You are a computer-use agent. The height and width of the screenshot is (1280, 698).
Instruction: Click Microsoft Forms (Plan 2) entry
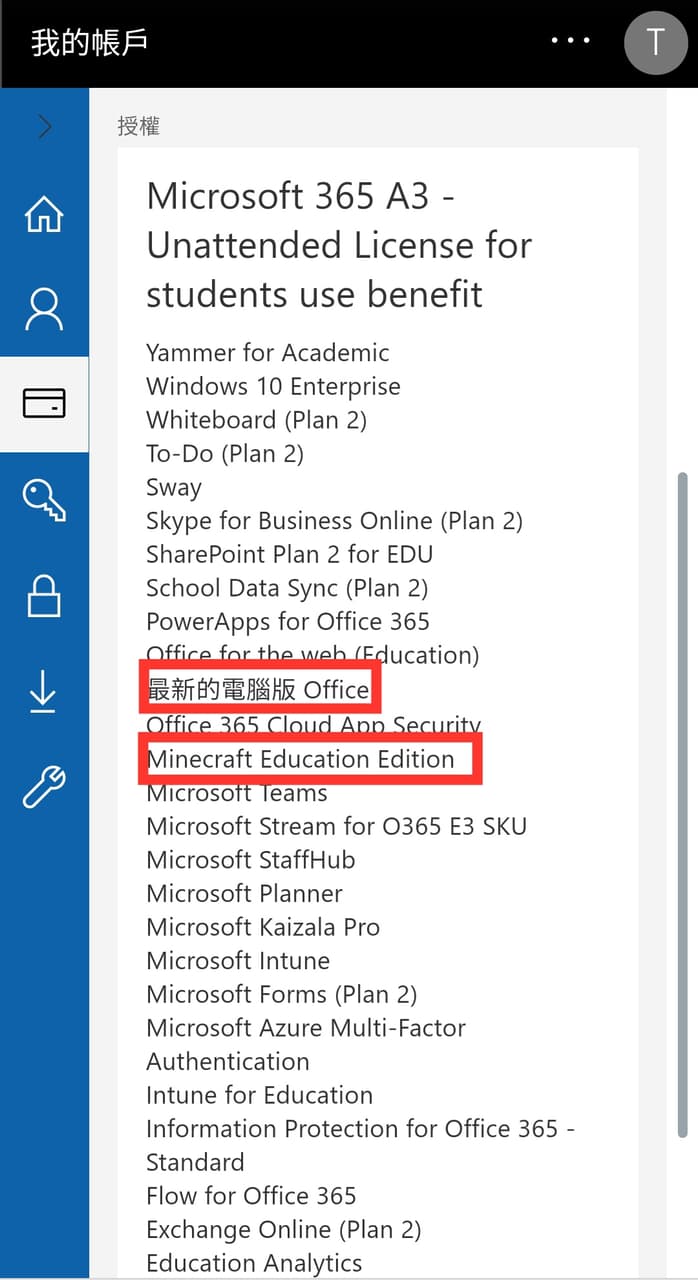tap(282, 995)
